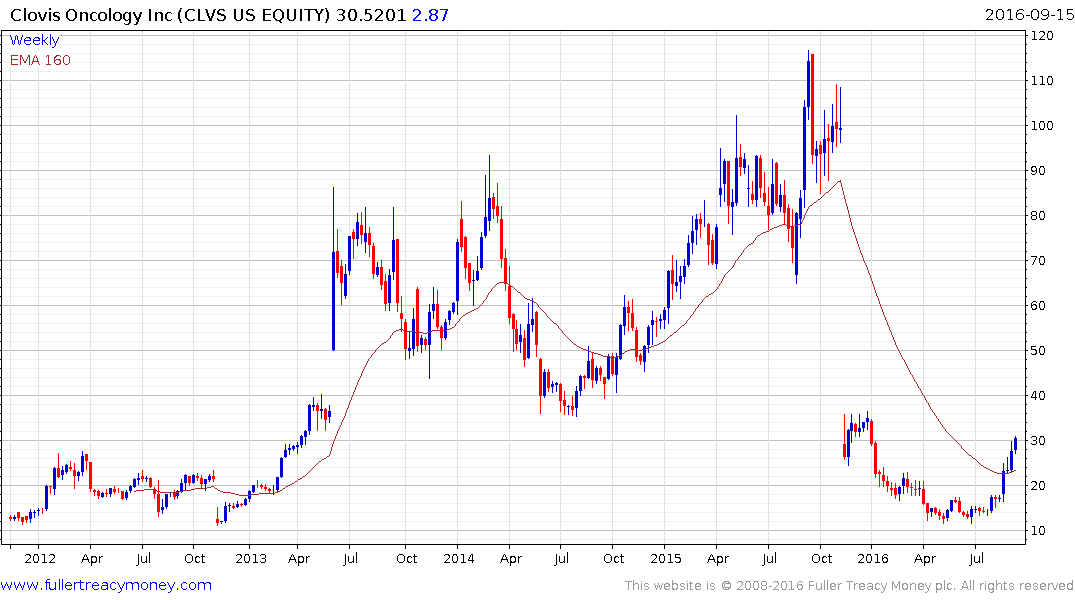Image resolution: width=1075 pixels, height=600 pixels.
Task: Click the 50 price axis label
Action: (1039, 350)
